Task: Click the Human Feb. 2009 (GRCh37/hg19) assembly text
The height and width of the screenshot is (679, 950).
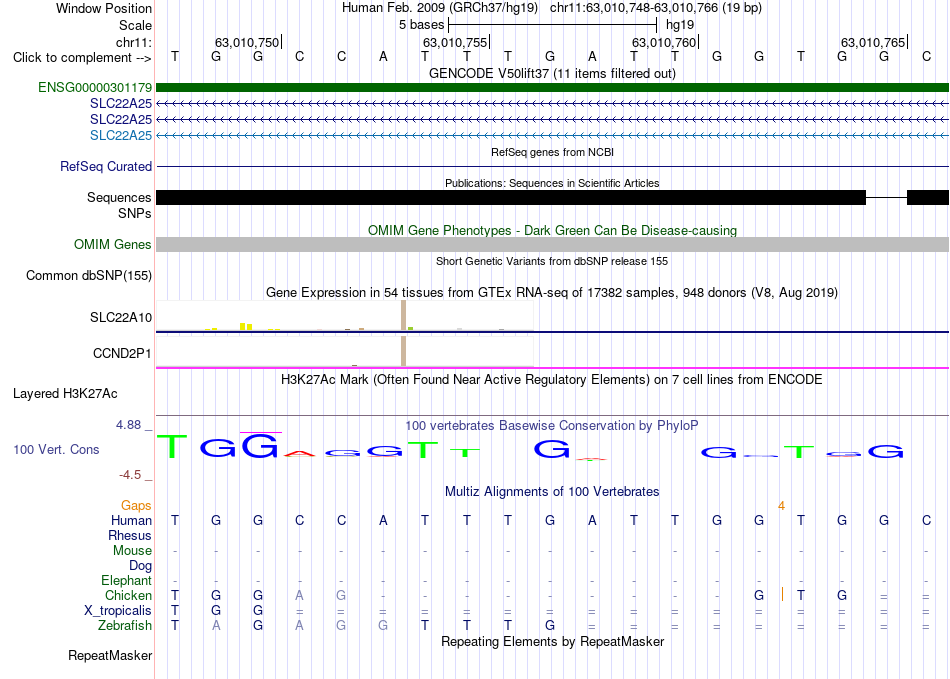Action: (440, 8)
